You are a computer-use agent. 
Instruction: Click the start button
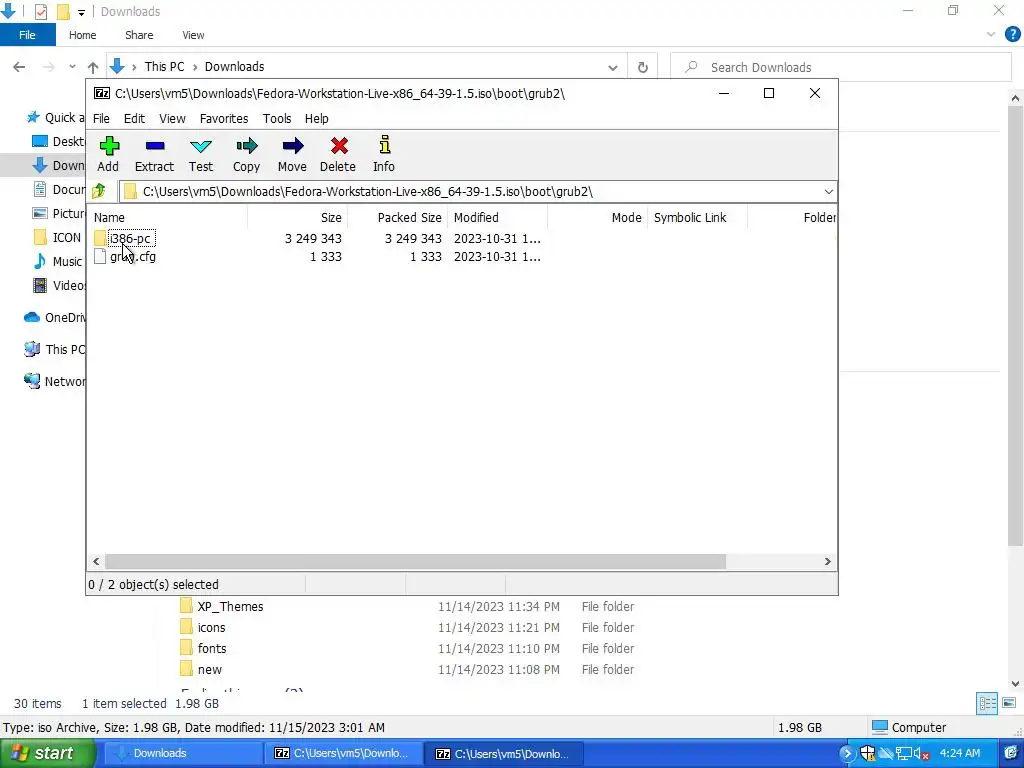[48, 753]
